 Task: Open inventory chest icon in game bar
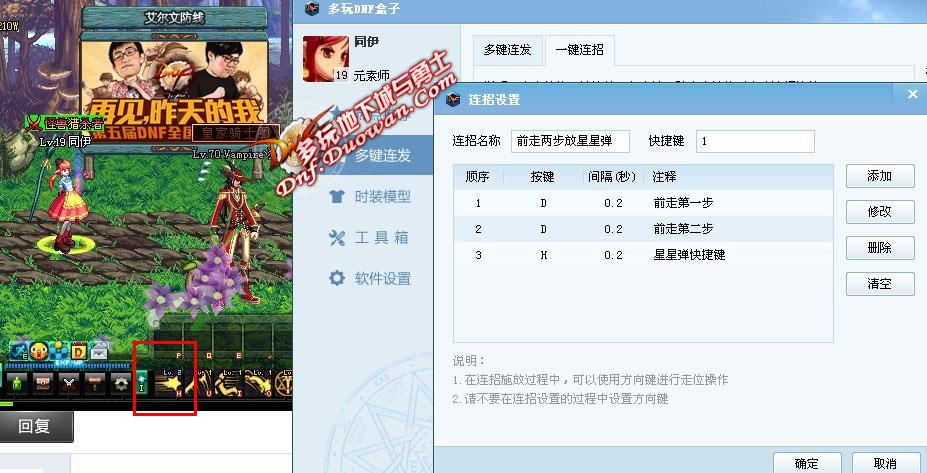43,384
